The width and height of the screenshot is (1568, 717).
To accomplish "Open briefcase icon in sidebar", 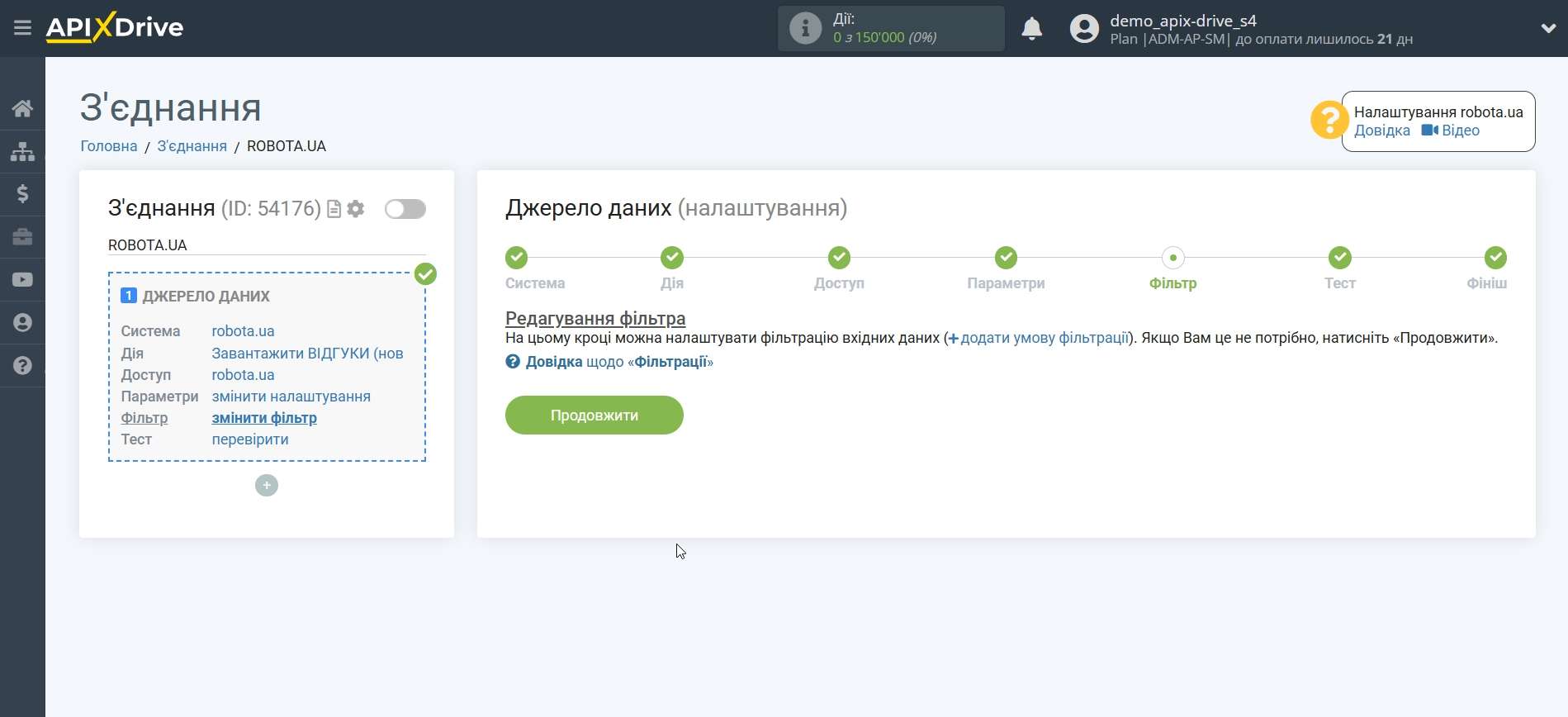I will (22, 237).
